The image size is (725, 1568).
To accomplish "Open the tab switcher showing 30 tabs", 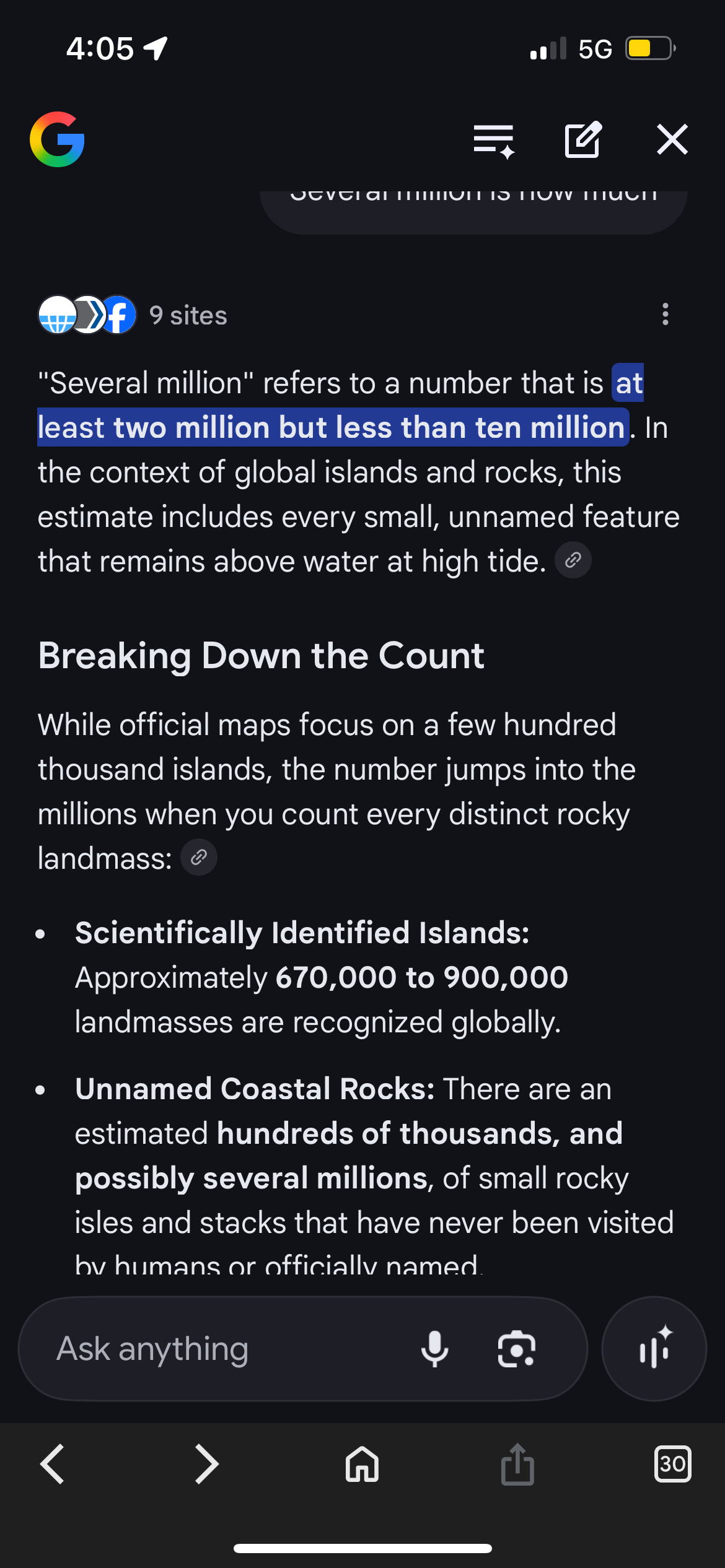I will 672,1464.
